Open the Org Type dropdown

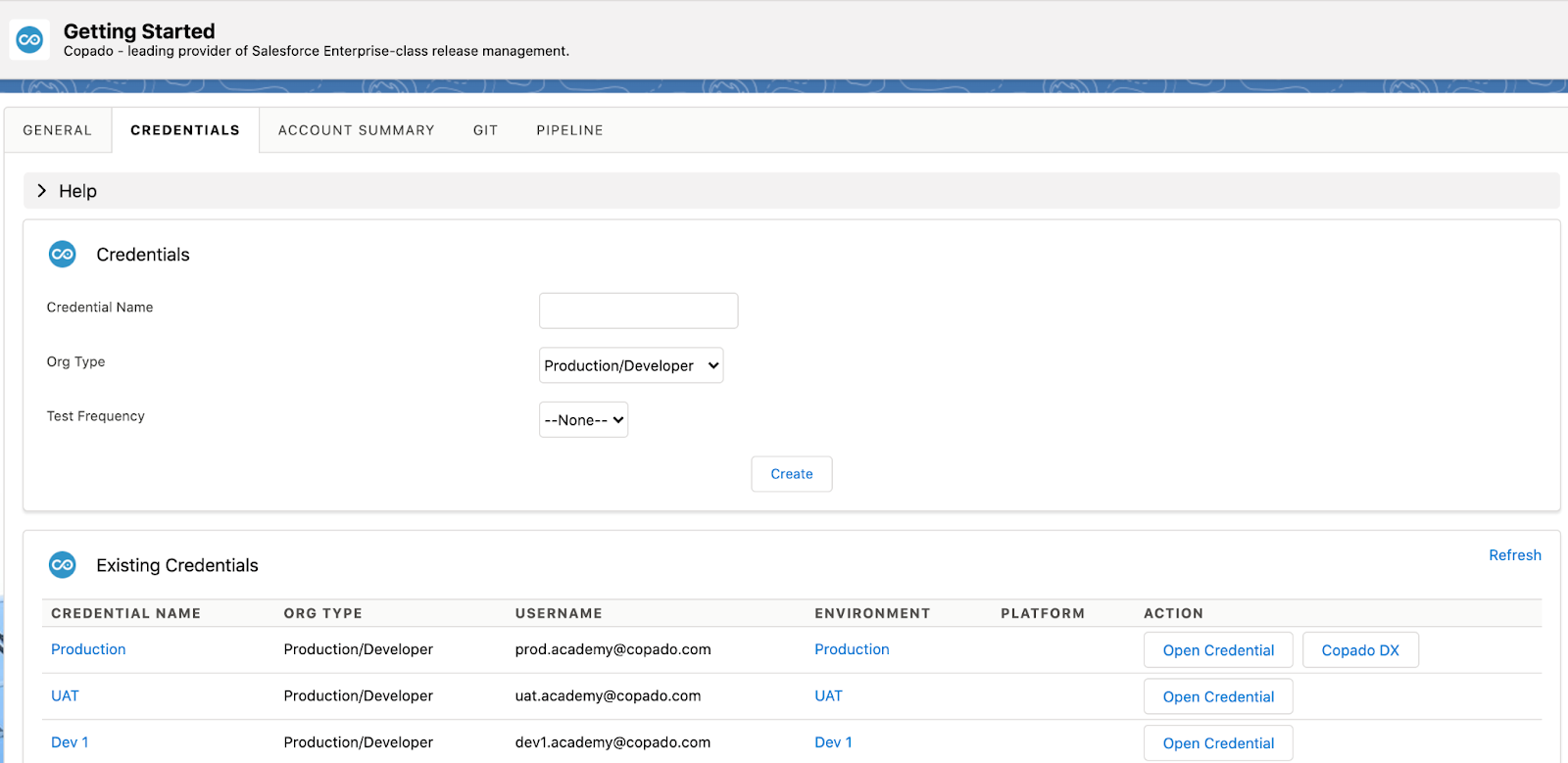pos(631,365)
